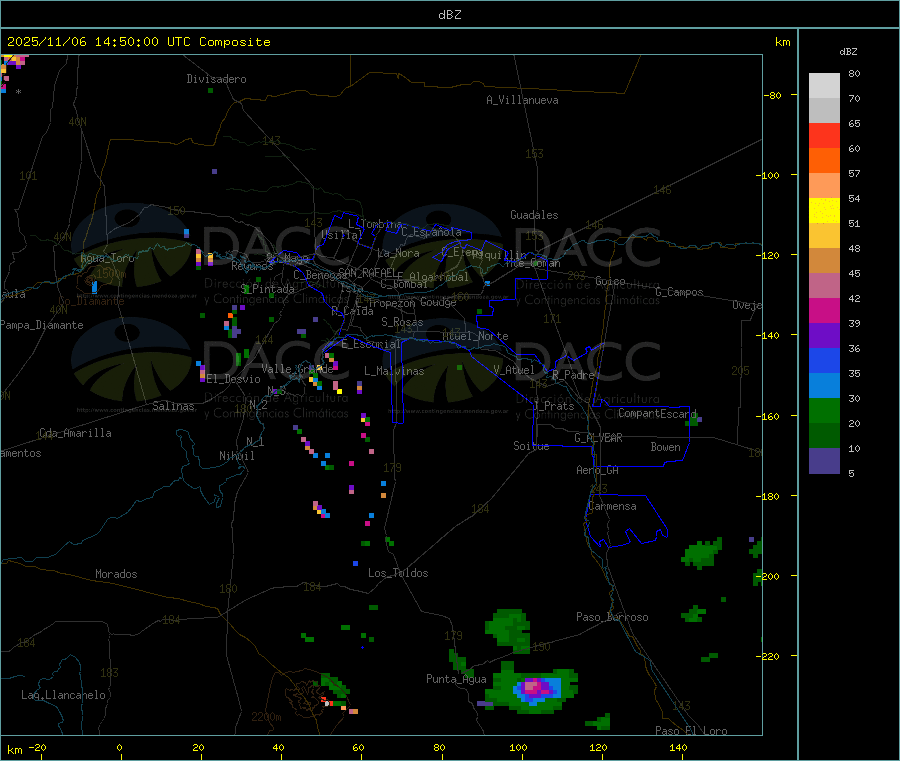
Task: Click the Lag.Llancanelo label
Action: point(64,695)
